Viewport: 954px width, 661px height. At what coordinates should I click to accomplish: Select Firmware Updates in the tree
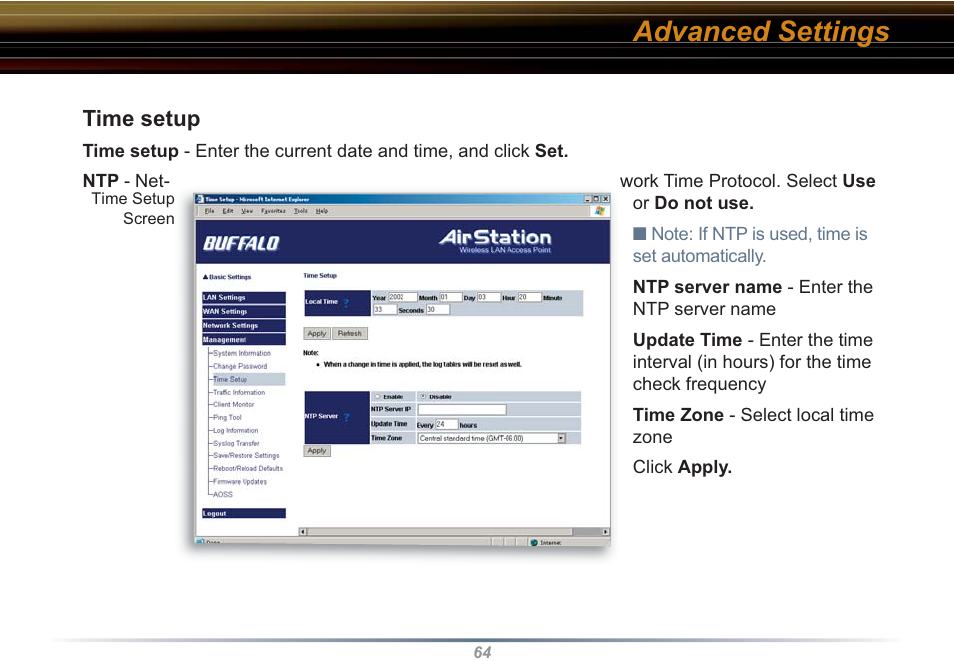tap(240, 482)
